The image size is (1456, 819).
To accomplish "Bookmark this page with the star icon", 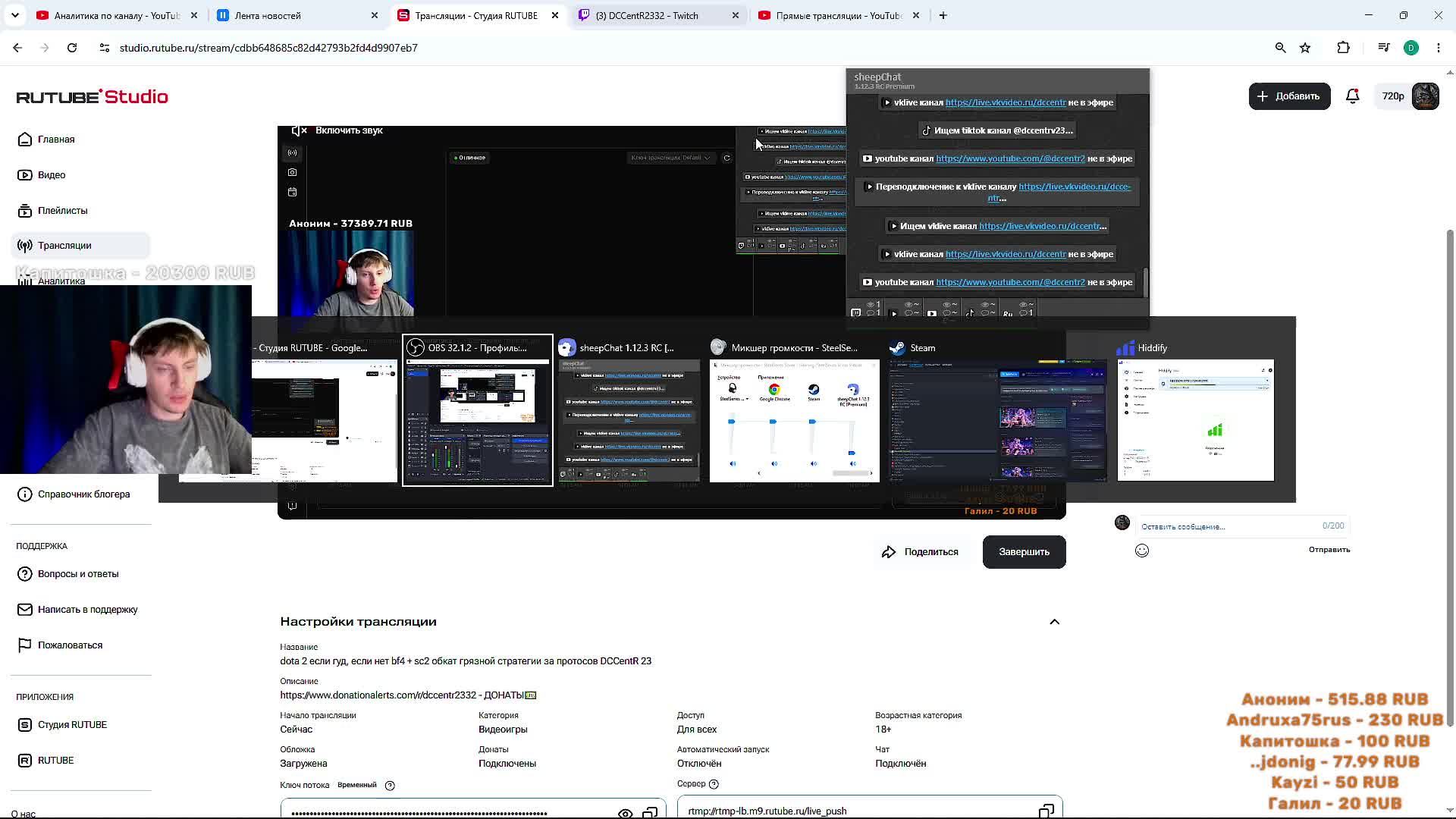I will pos(1305,48).
